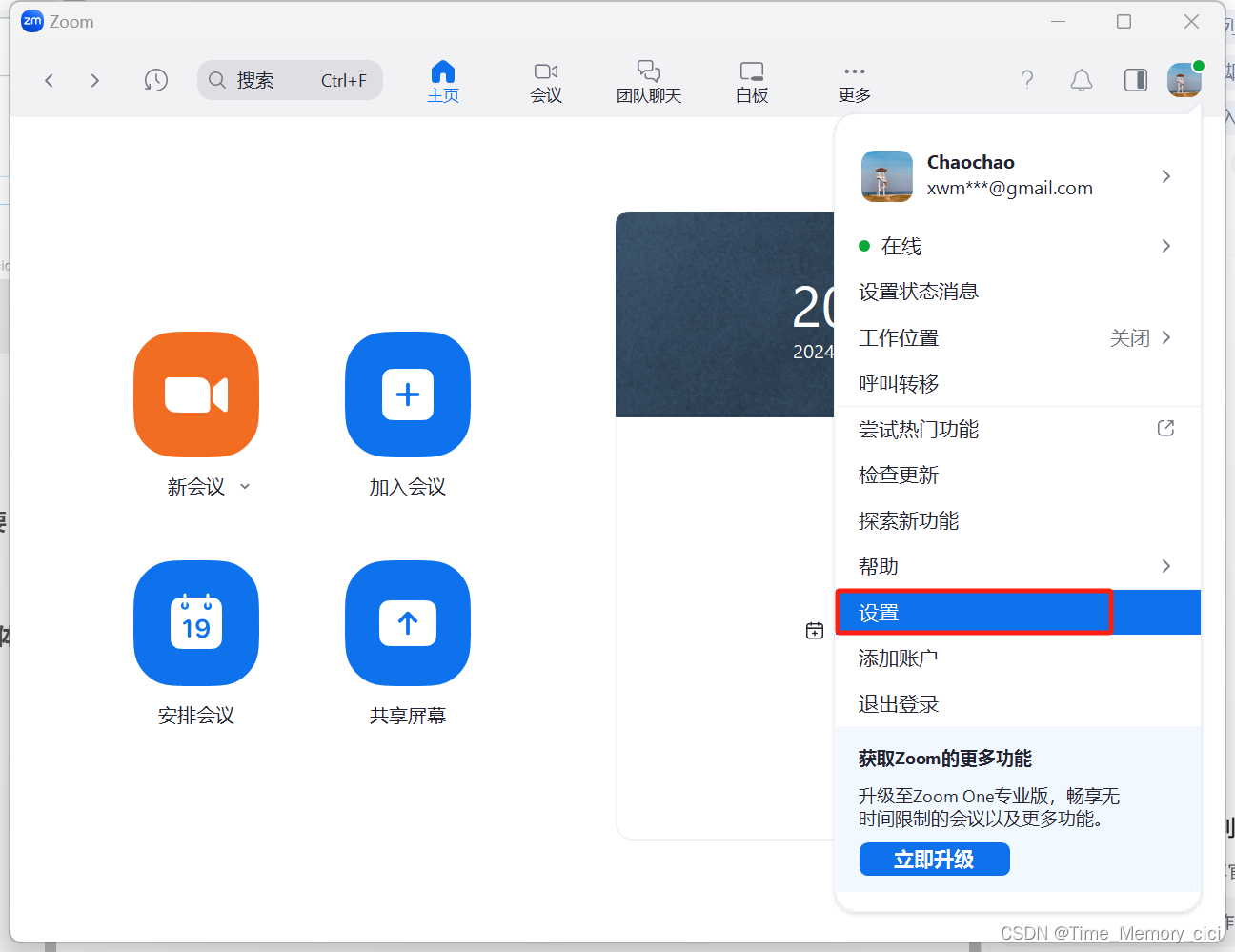Select 检查更新 menu item

click(x=1017, y=475)
